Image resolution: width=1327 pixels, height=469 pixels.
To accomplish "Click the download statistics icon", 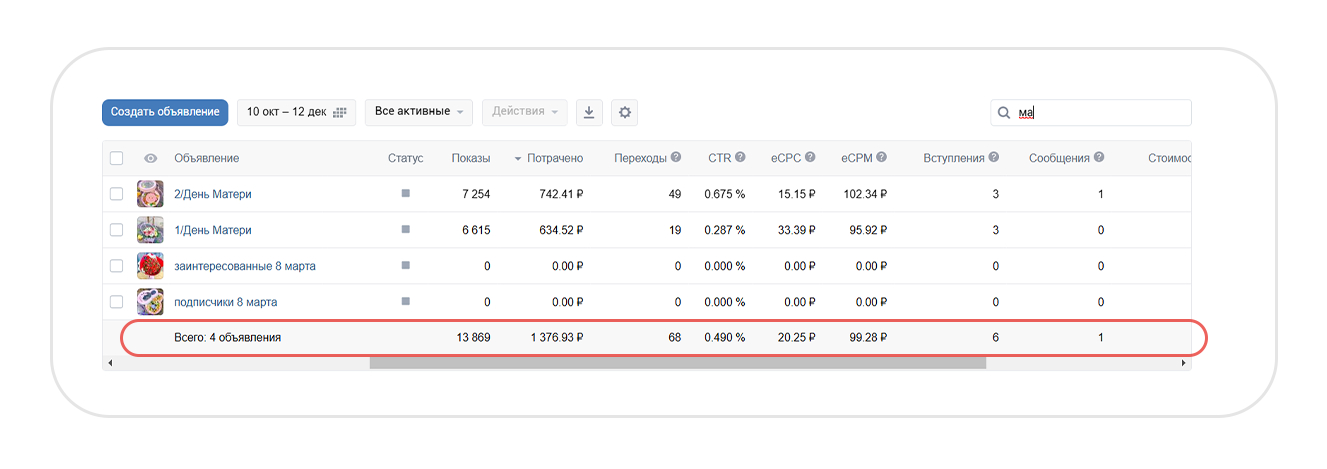I will coord(589,112).
